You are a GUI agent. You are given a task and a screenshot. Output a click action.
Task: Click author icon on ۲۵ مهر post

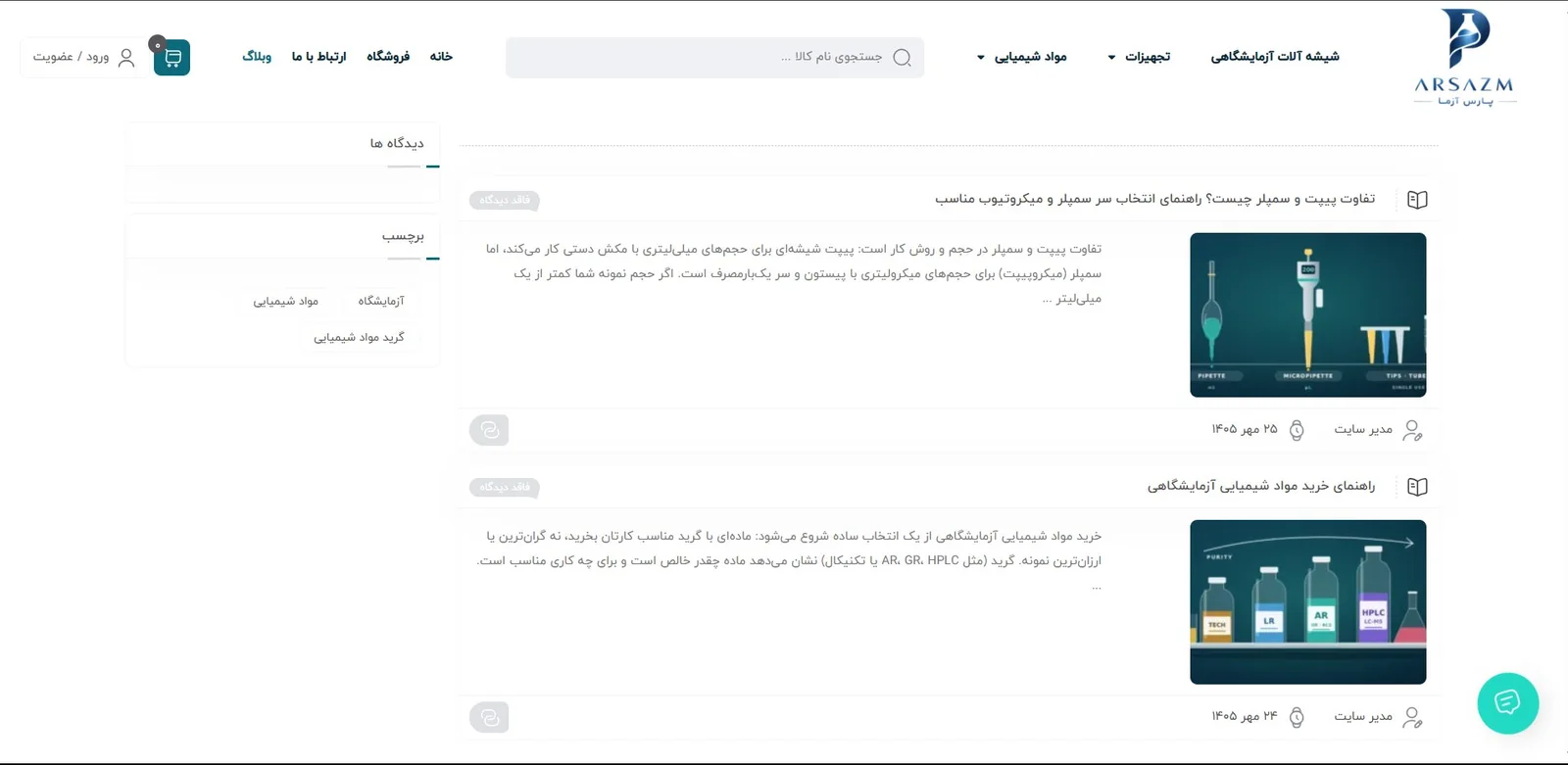[1412, 430]
